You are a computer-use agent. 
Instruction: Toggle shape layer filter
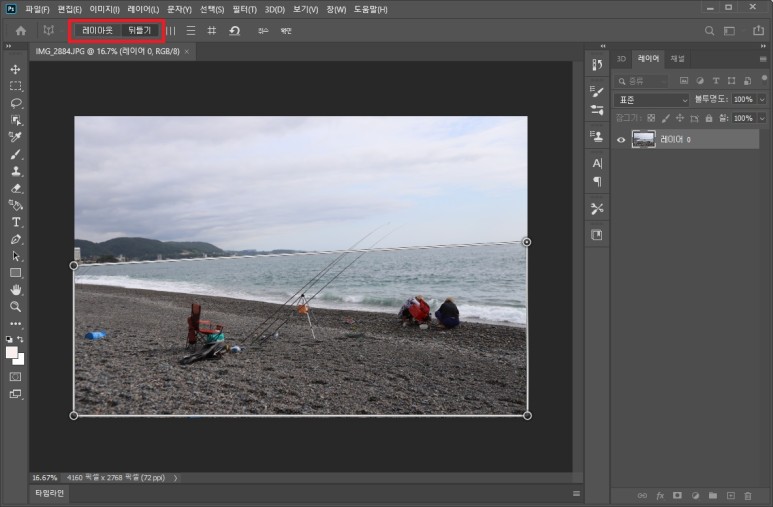(732, 81)
